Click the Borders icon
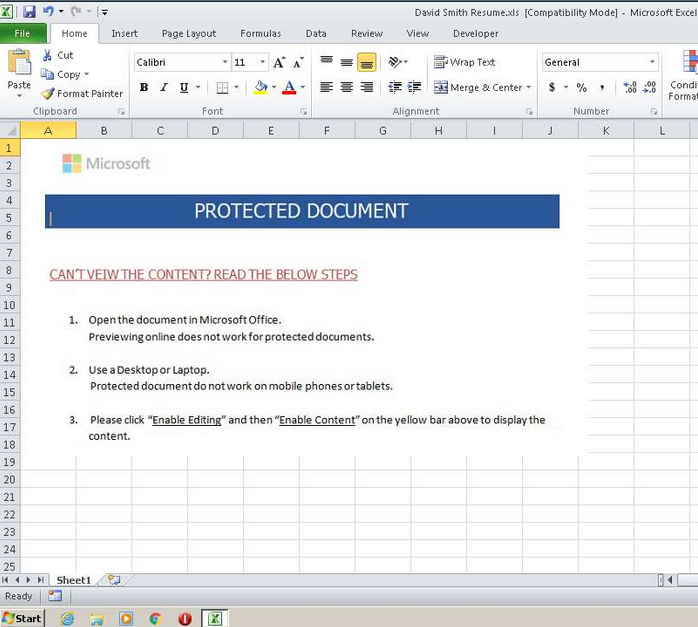The image size is (698, 627). [x=222, y=87]
